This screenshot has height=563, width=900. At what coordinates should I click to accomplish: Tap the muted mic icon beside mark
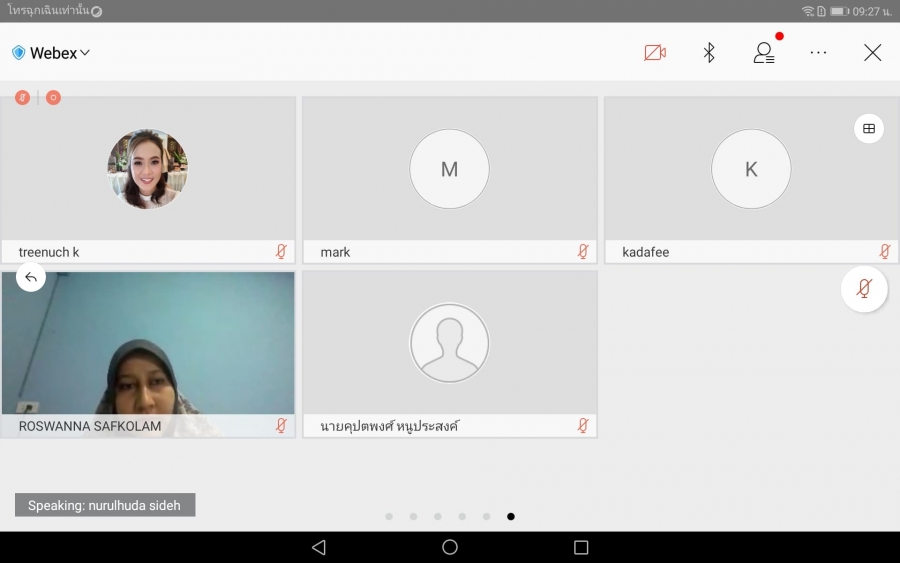pos(583,252)
